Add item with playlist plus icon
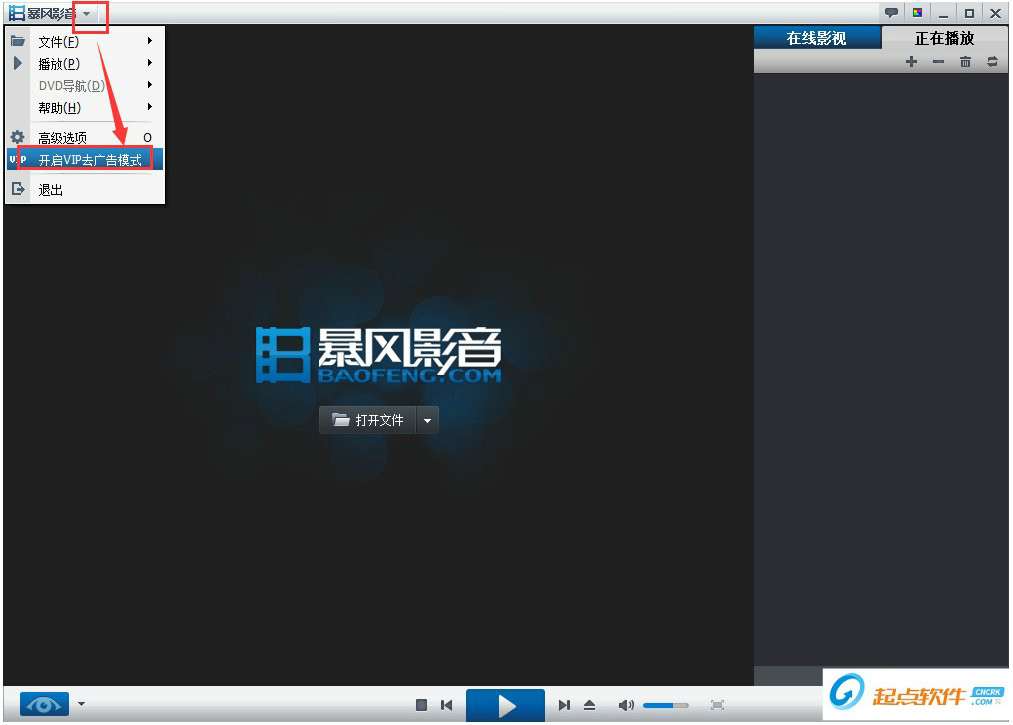 click(912, 62)
